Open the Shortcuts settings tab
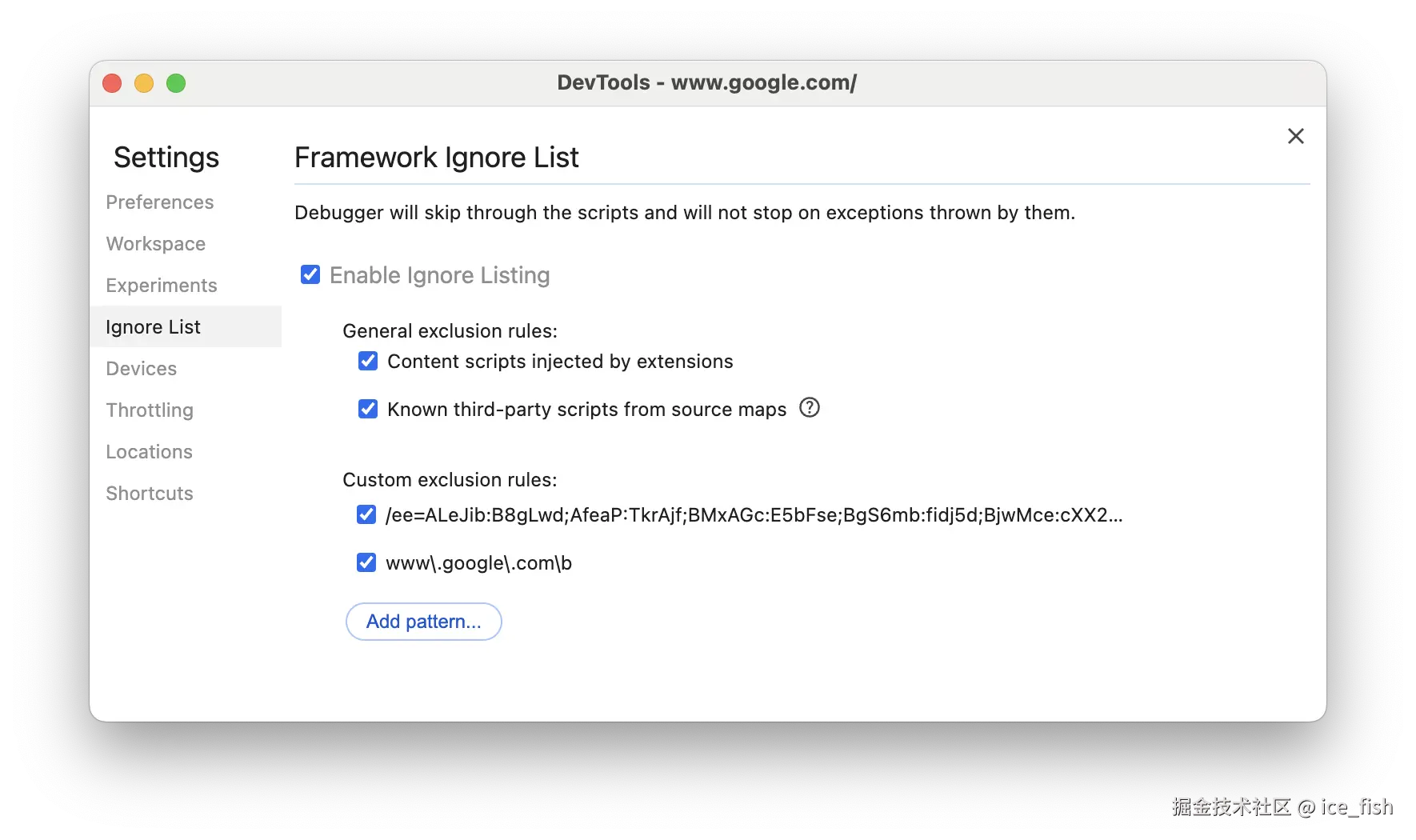The width and height of the screenshot is (1416, 840). [x=150, y=494]
